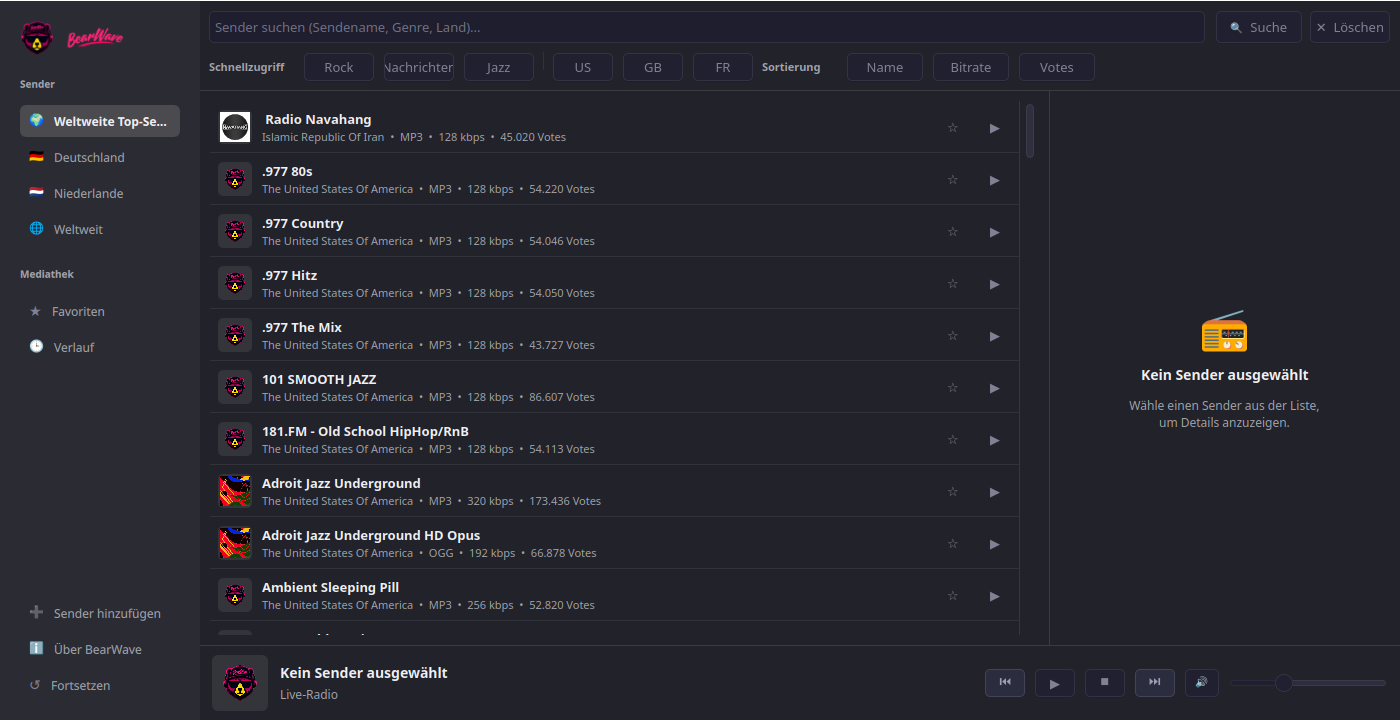Play the Radio Navahang station
1400x720 pixels.
994,128
